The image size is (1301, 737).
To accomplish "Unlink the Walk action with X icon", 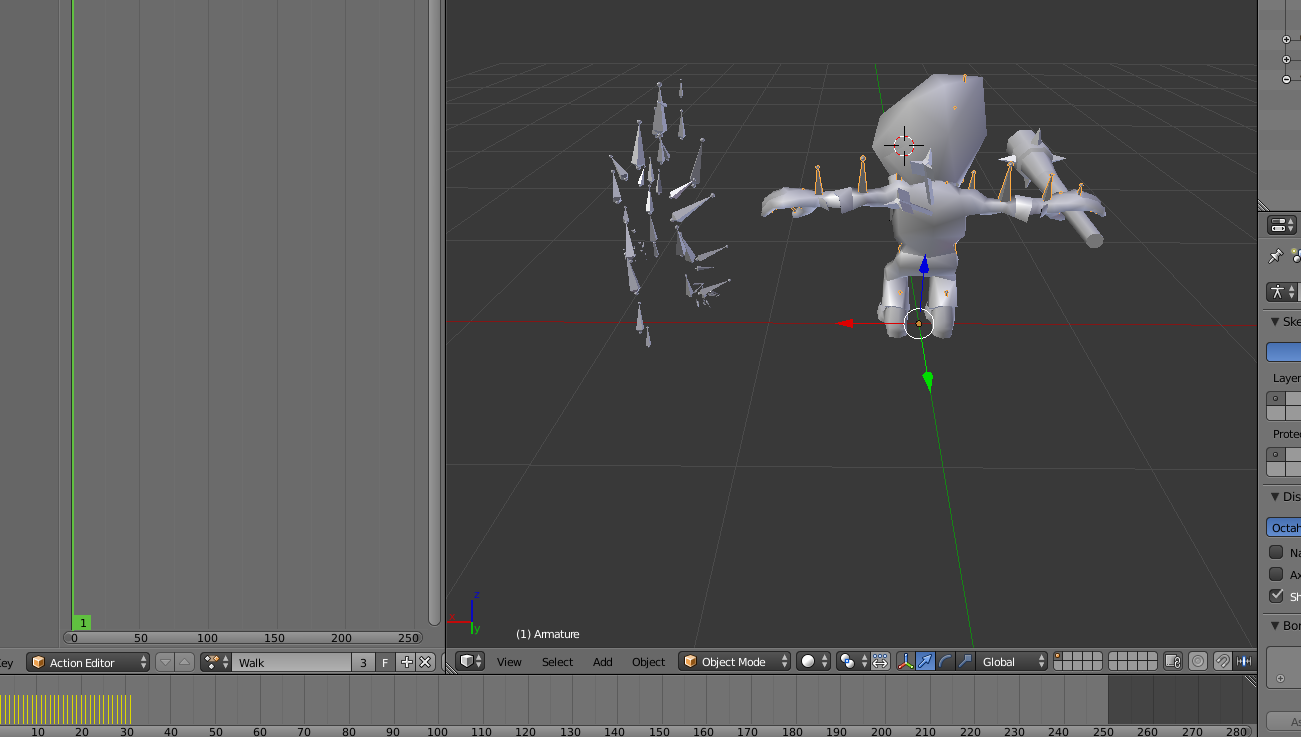I will 425,662.
